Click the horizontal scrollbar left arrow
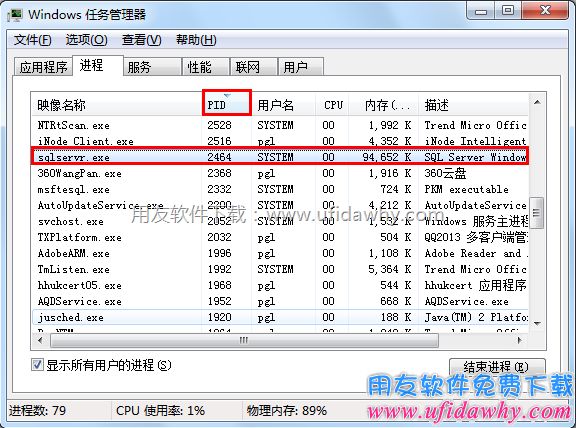 coord(40,340)
